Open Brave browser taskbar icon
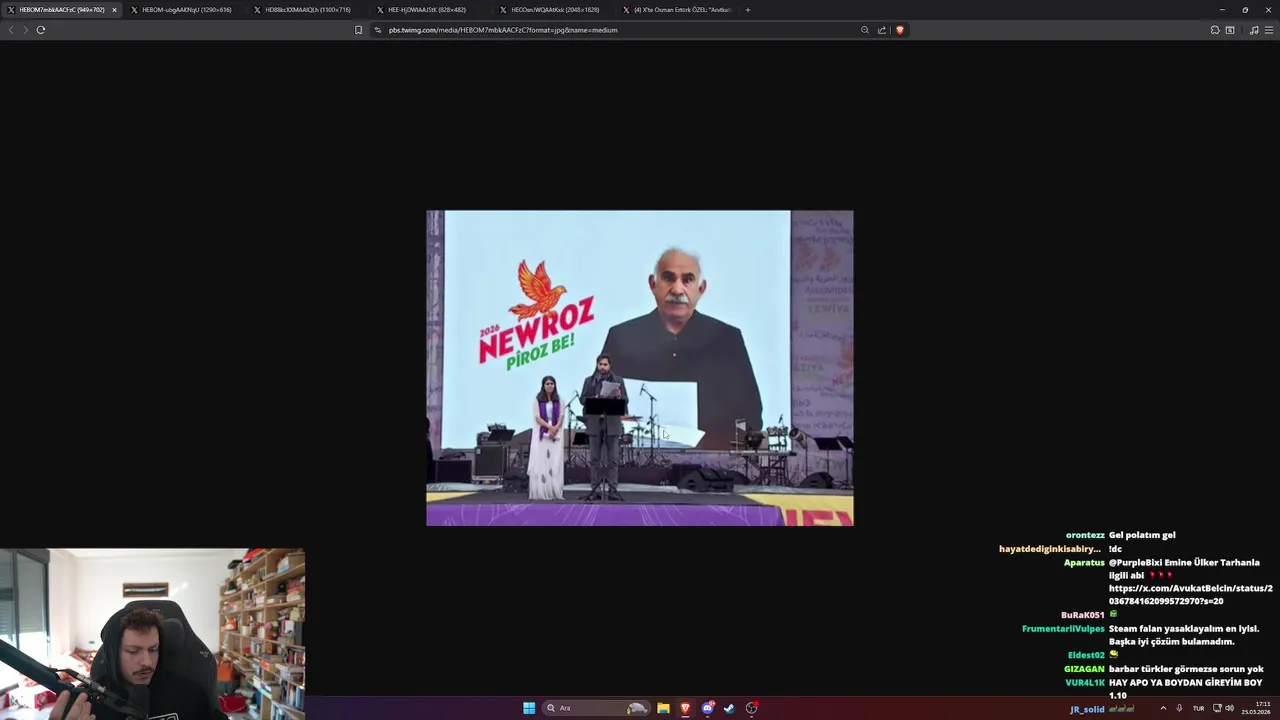 coord(685,708)
